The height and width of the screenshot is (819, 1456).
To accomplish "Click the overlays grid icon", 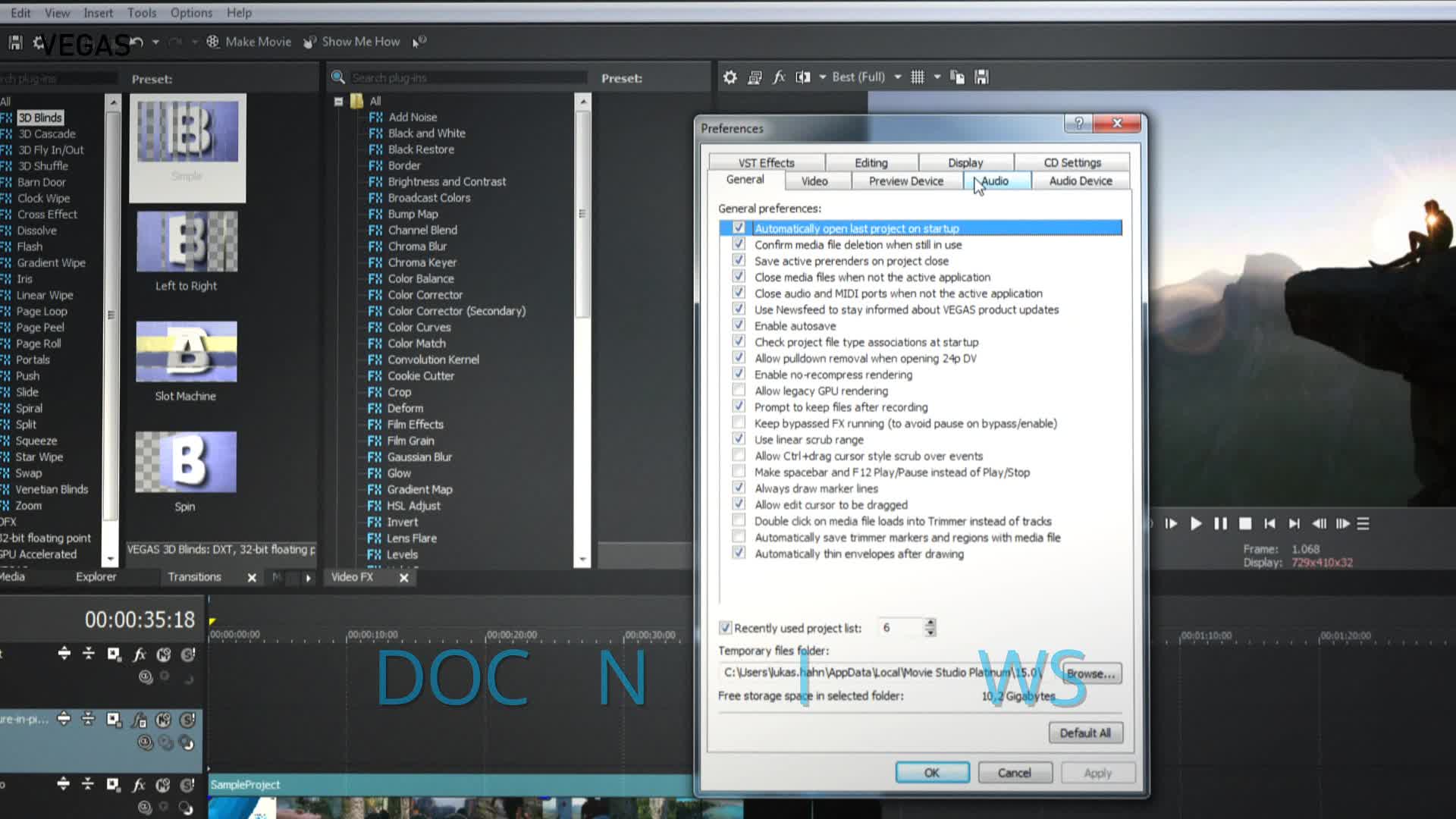I will 918,77.
